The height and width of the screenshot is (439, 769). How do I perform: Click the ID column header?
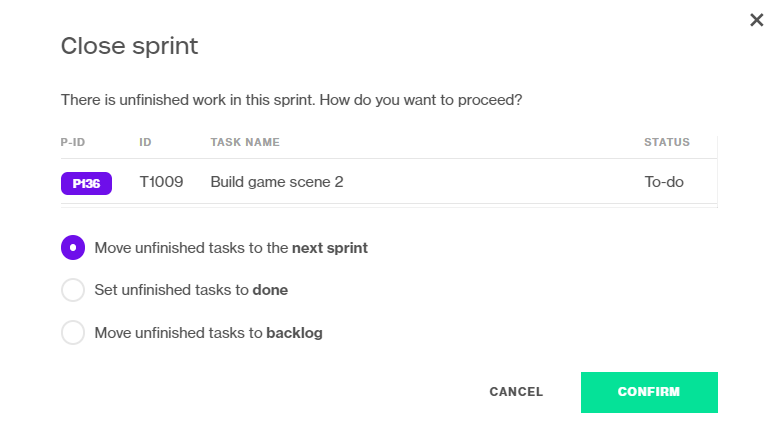[x=145, y=142]
